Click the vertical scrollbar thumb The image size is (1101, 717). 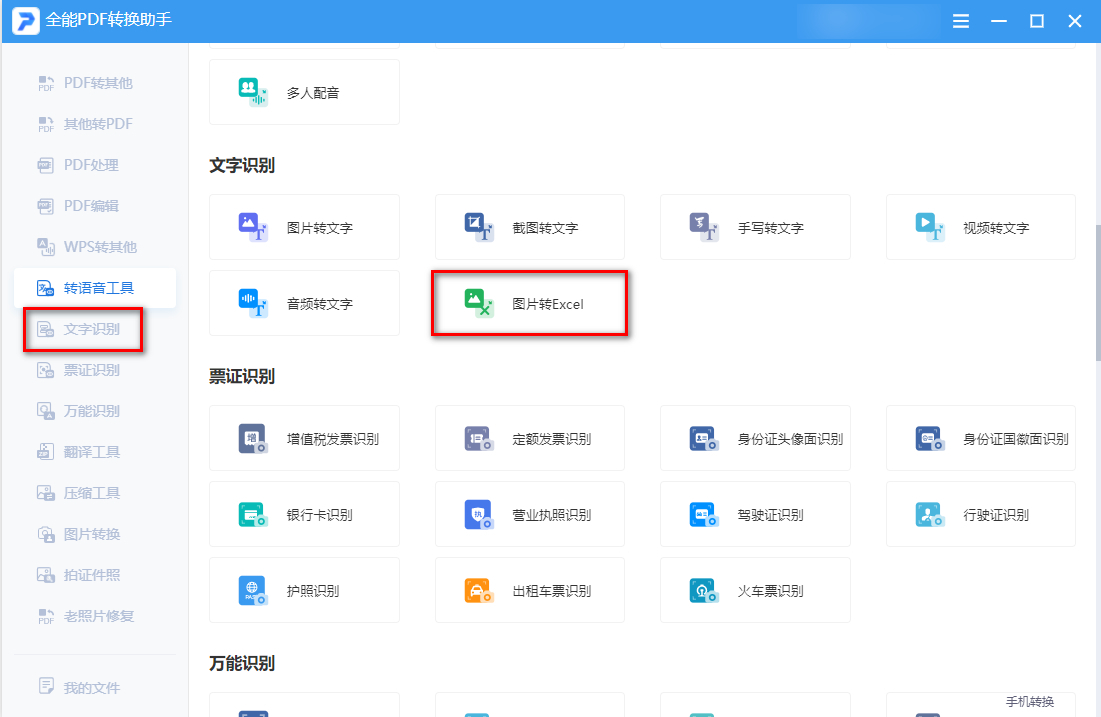point(1097,293)
